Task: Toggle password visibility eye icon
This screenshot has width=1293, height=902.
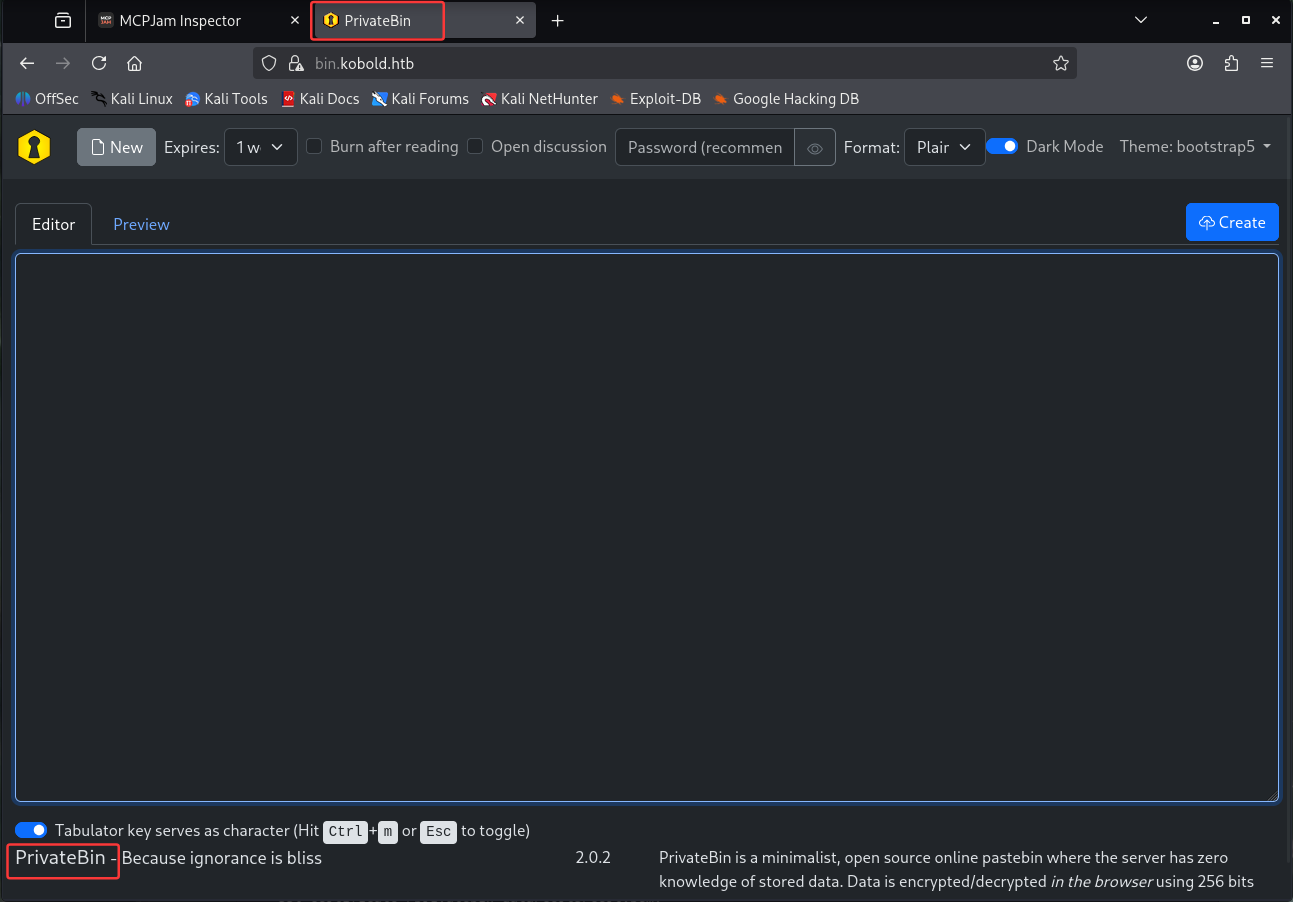Action: 815,148
